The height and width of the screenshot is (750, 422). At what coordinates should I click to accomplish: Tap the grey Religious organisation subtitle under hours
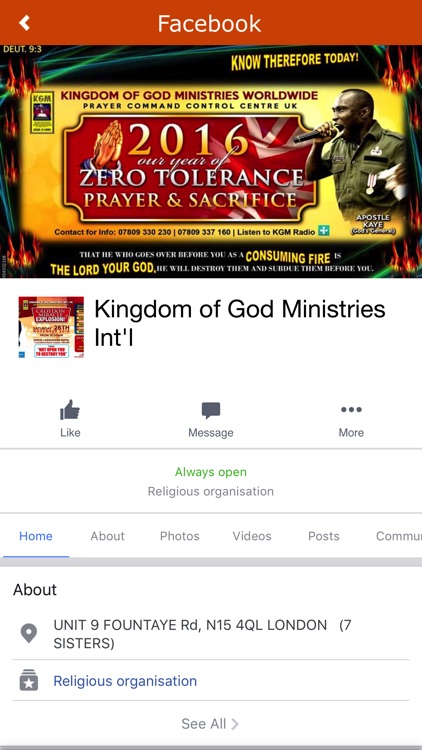coord(211,491)
